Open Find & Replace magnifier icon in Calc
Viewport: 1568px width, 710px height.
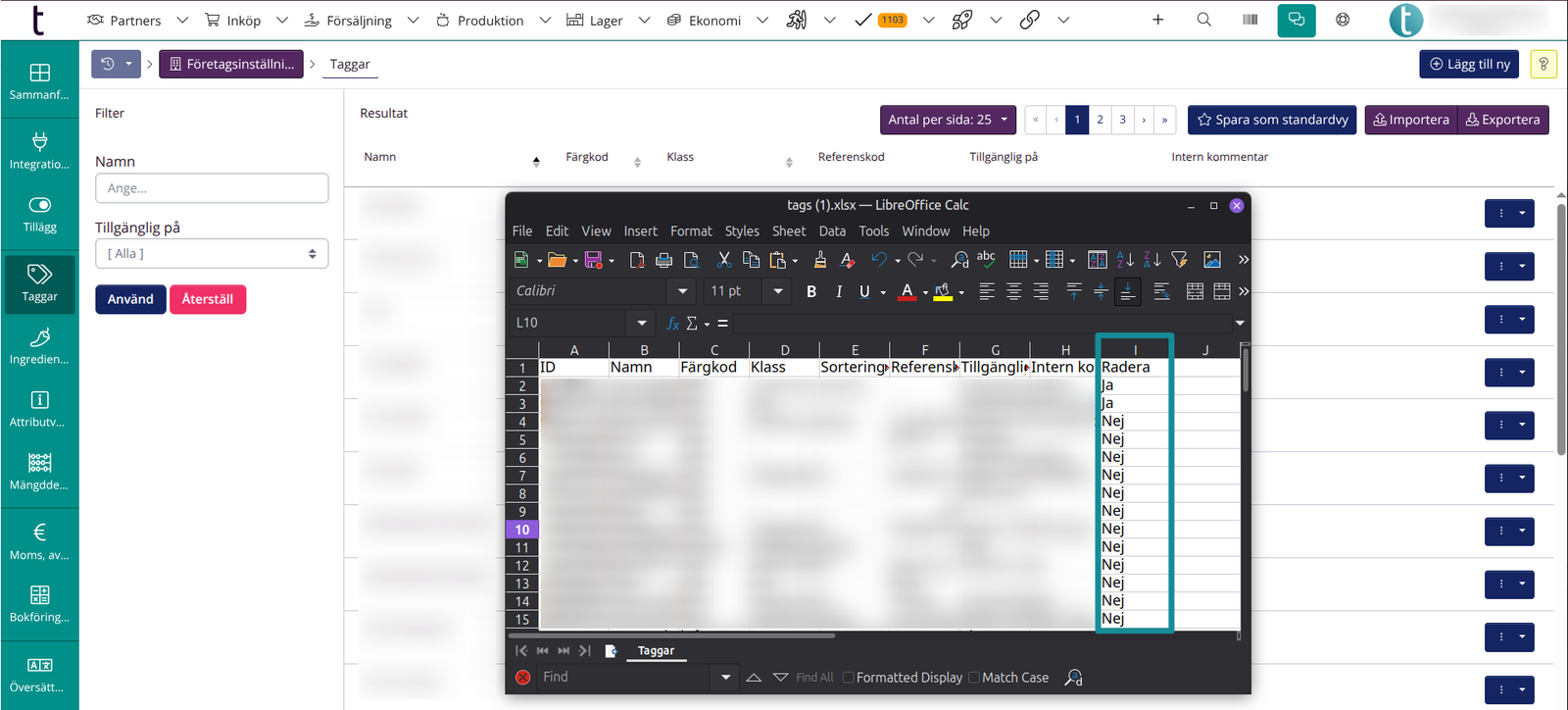pos(959,260)
